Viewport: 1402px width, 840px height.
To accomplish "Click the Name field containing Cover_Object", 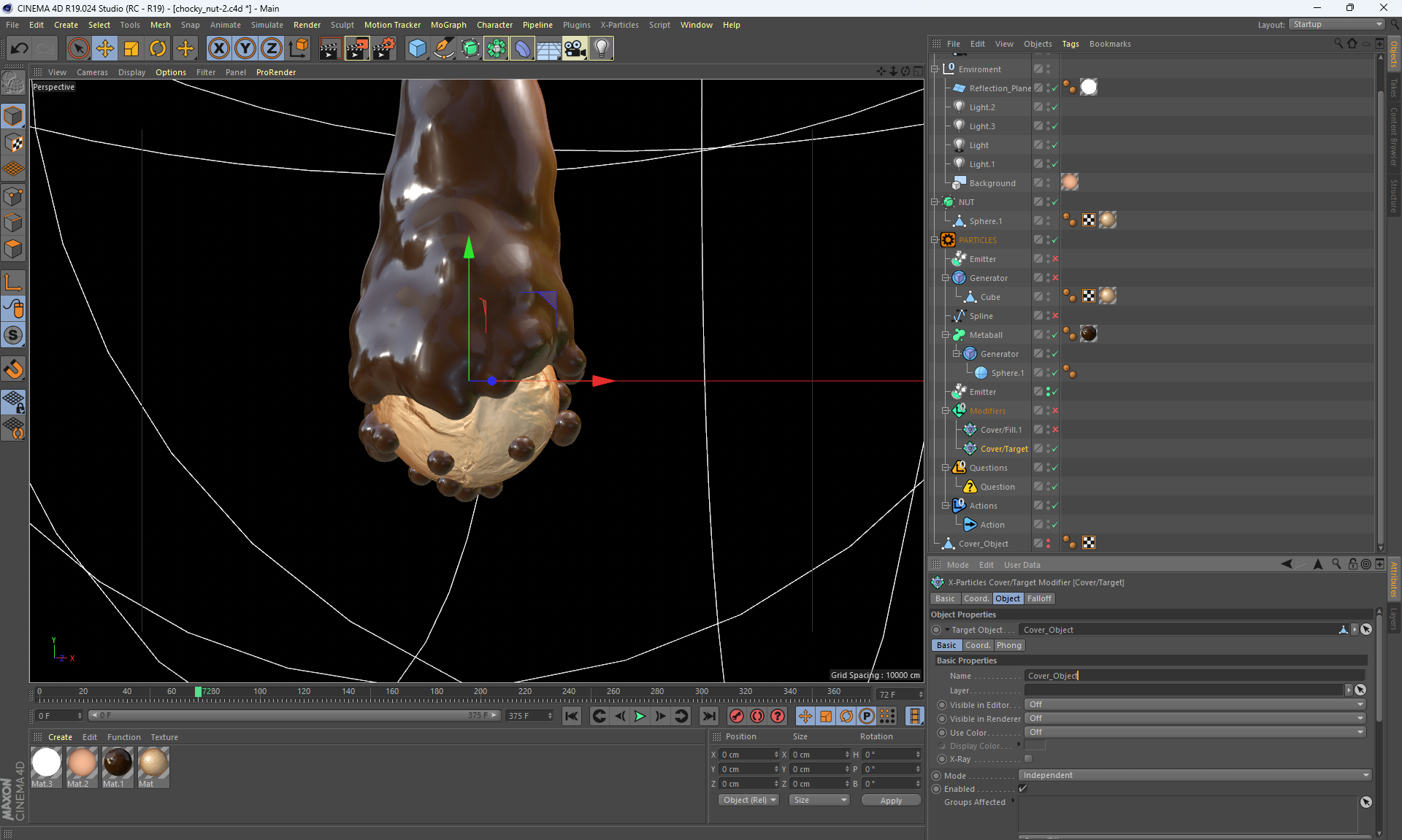I will click(x=1194, y=676).
